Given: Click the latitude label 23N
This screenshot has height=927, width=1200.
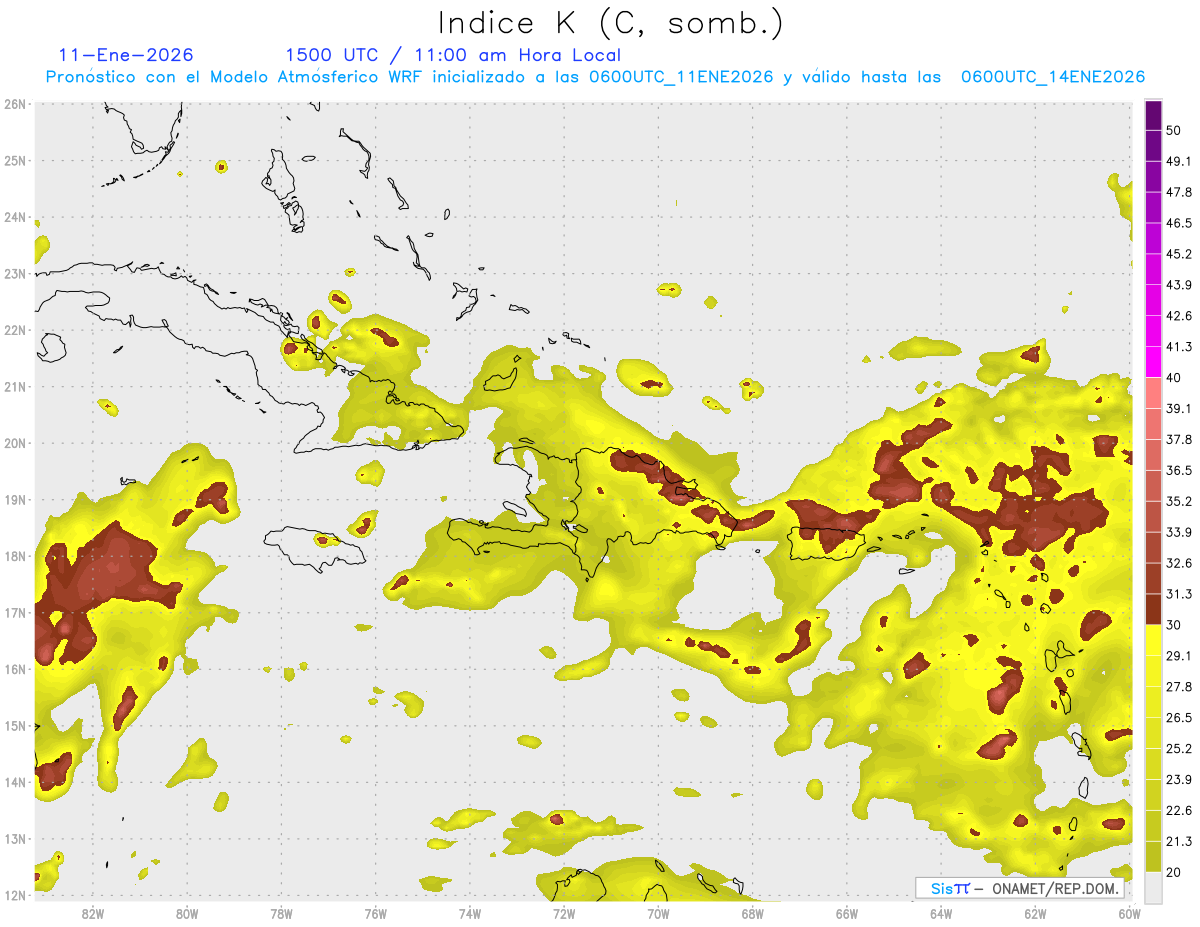Looking at the screenshot, I should point(14,274).
